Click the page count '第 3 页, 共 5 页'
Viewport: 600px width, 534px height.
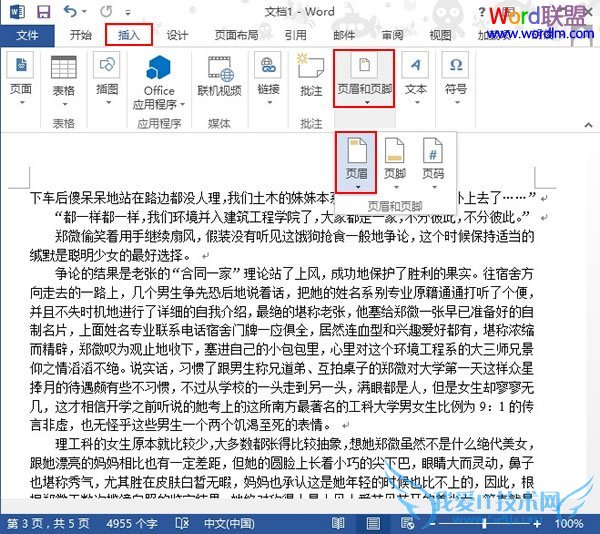[x=48, y=523]
